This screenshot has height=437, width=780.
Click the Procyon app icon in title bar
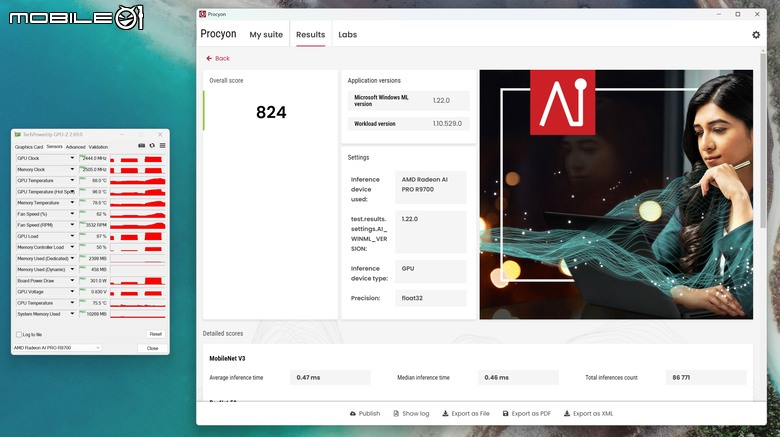[202, 14]
